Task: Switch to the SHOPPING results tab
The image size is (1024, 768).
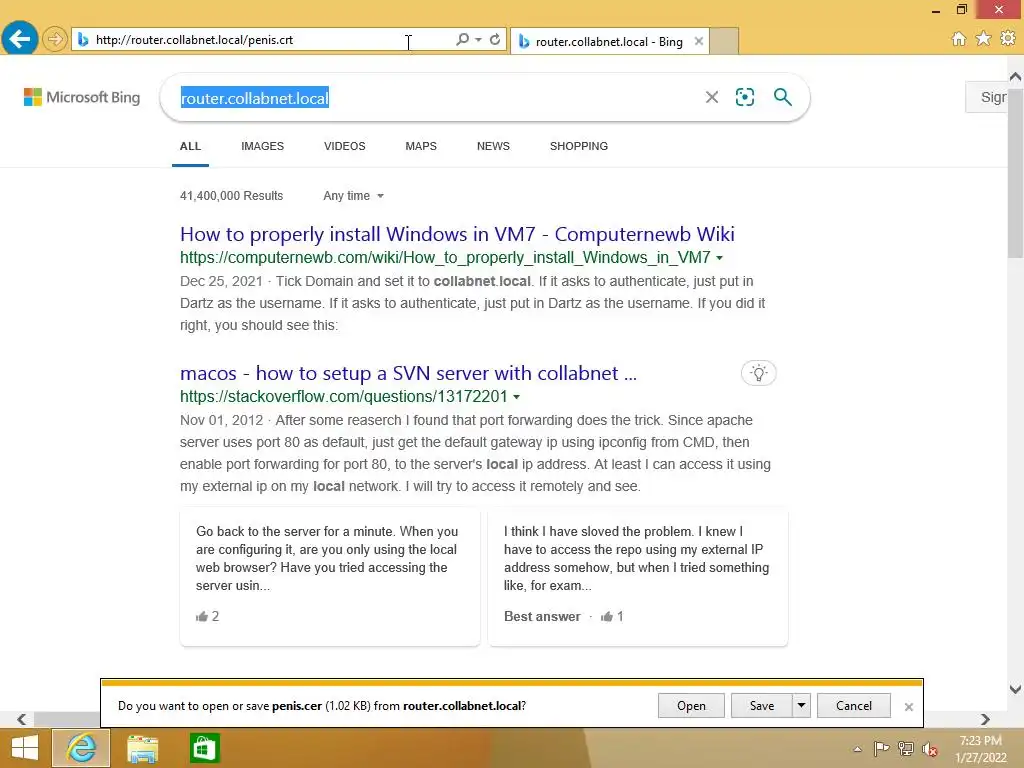Action: (579, 146)
